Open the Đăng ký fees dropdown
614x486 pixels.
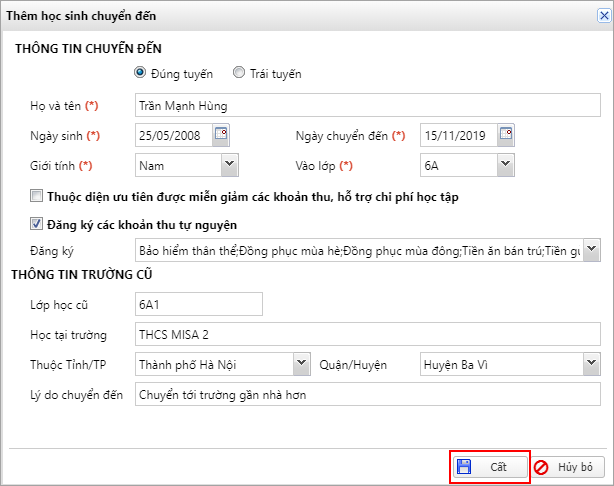point(591,250)
